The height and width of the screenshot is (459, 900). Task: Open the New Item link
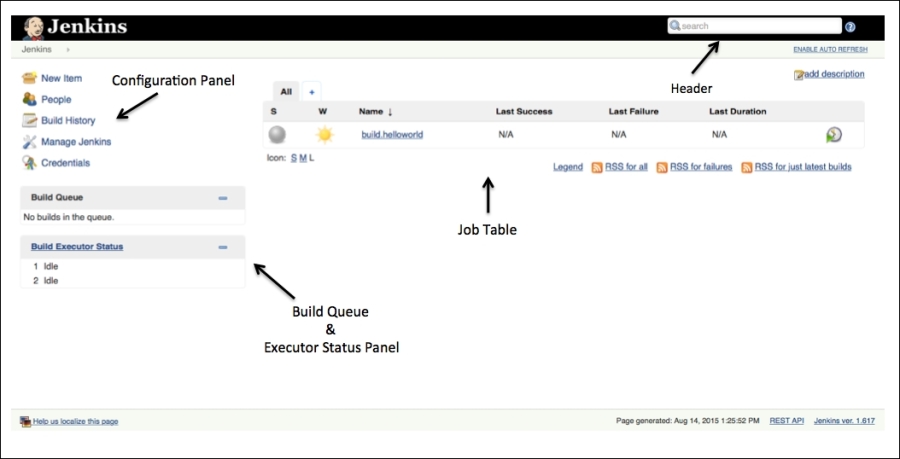point(61,78)
